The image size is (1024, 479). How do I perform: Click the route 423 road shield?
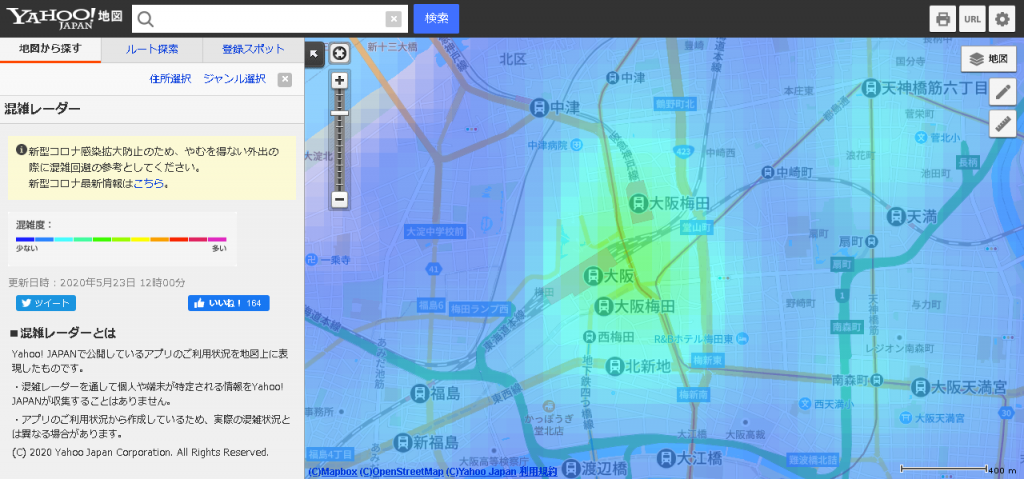684,152
